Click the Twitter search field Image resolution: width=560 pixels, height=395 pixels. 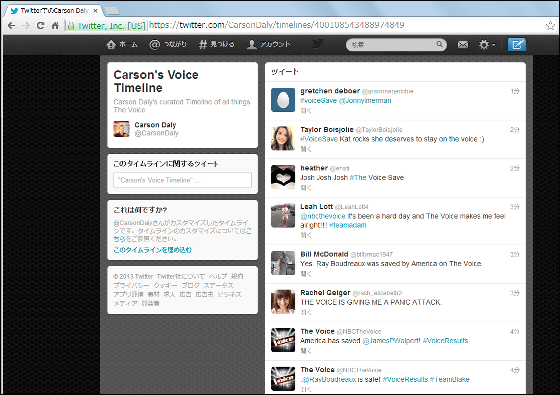point(396,45)
